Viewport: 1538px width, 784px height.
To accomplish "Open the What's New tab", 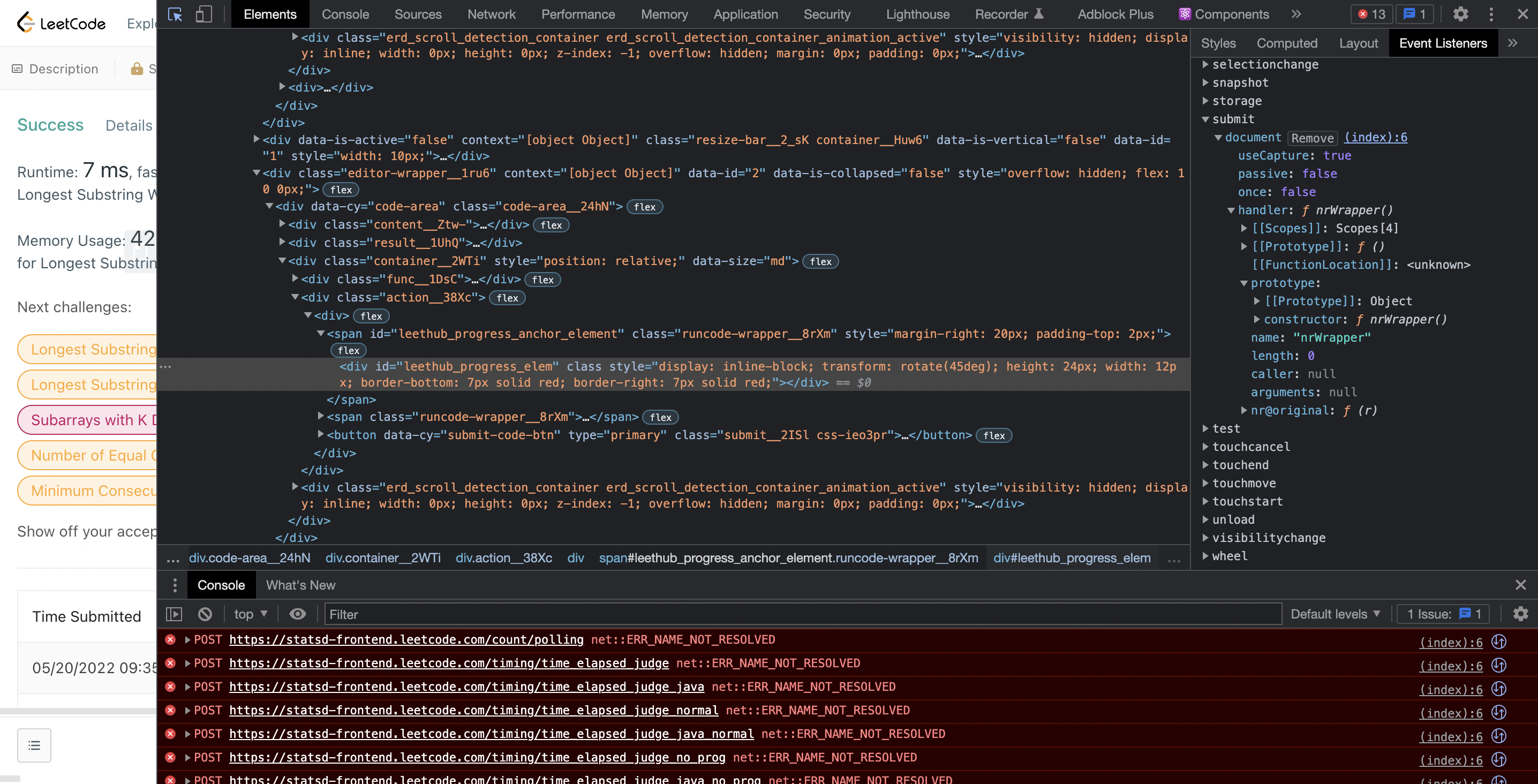I will coord(300,585).
